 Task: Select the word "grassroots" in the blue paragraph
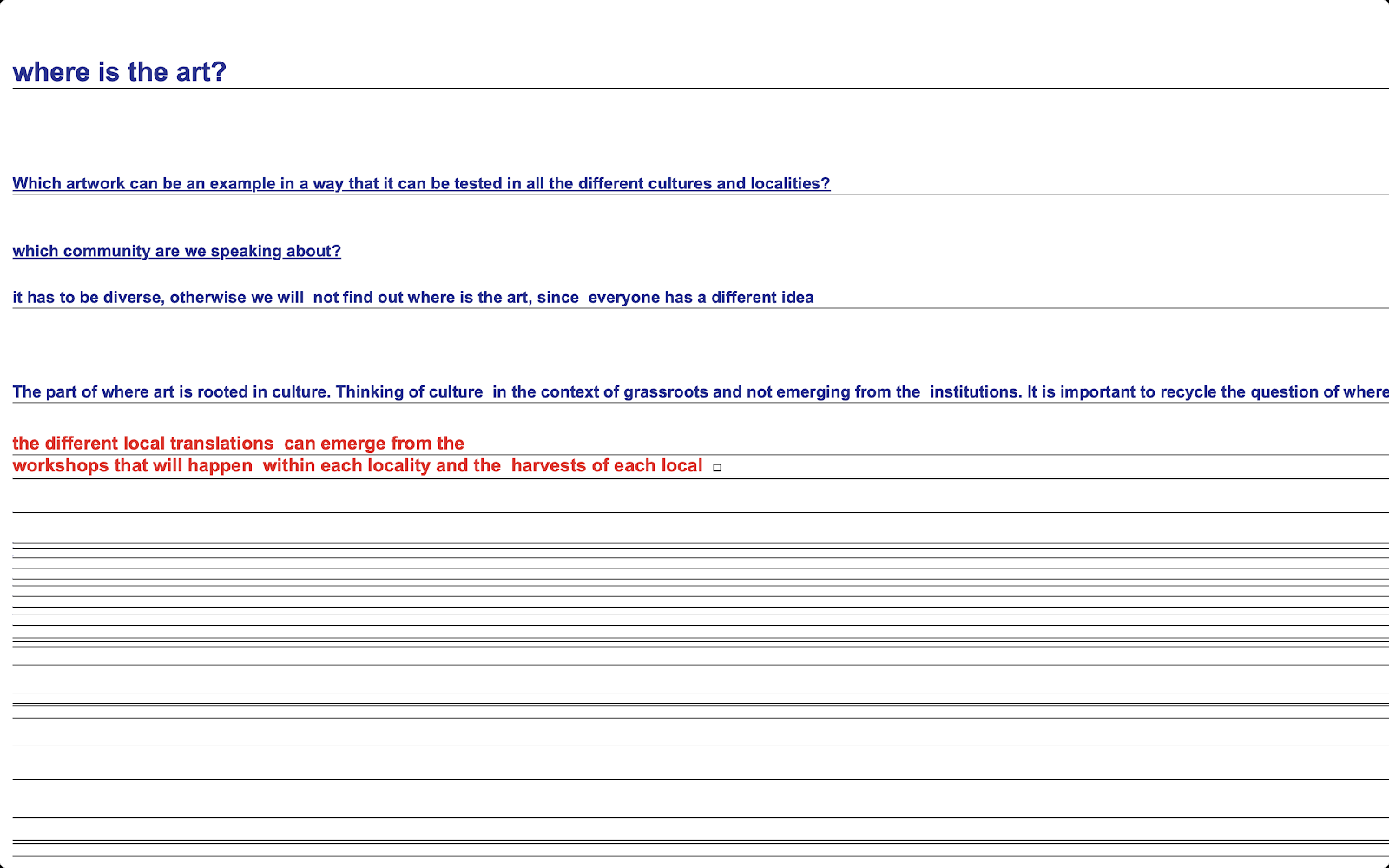click(x=665, y=392)
